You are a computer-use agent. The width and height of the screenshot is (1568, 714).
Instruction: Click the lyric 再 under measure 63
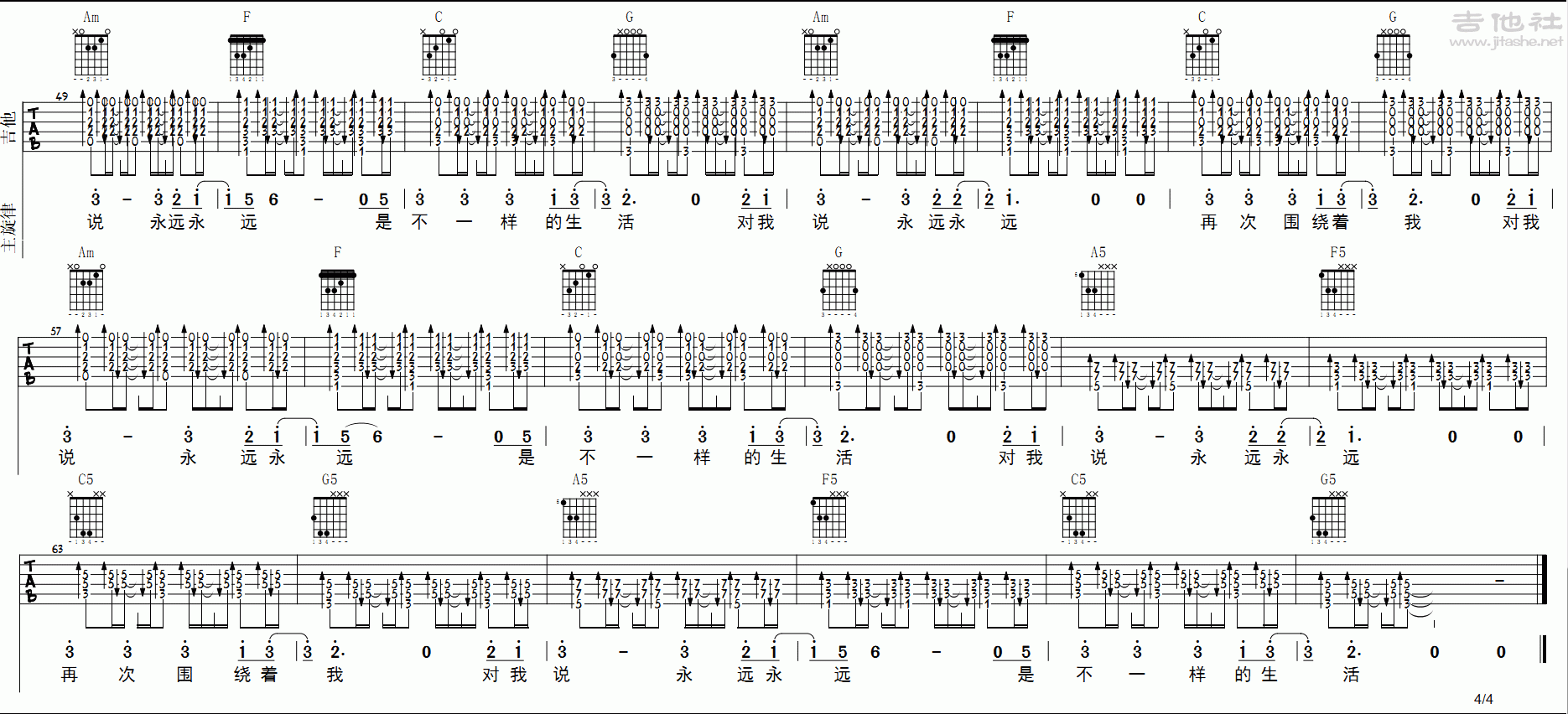70,675
